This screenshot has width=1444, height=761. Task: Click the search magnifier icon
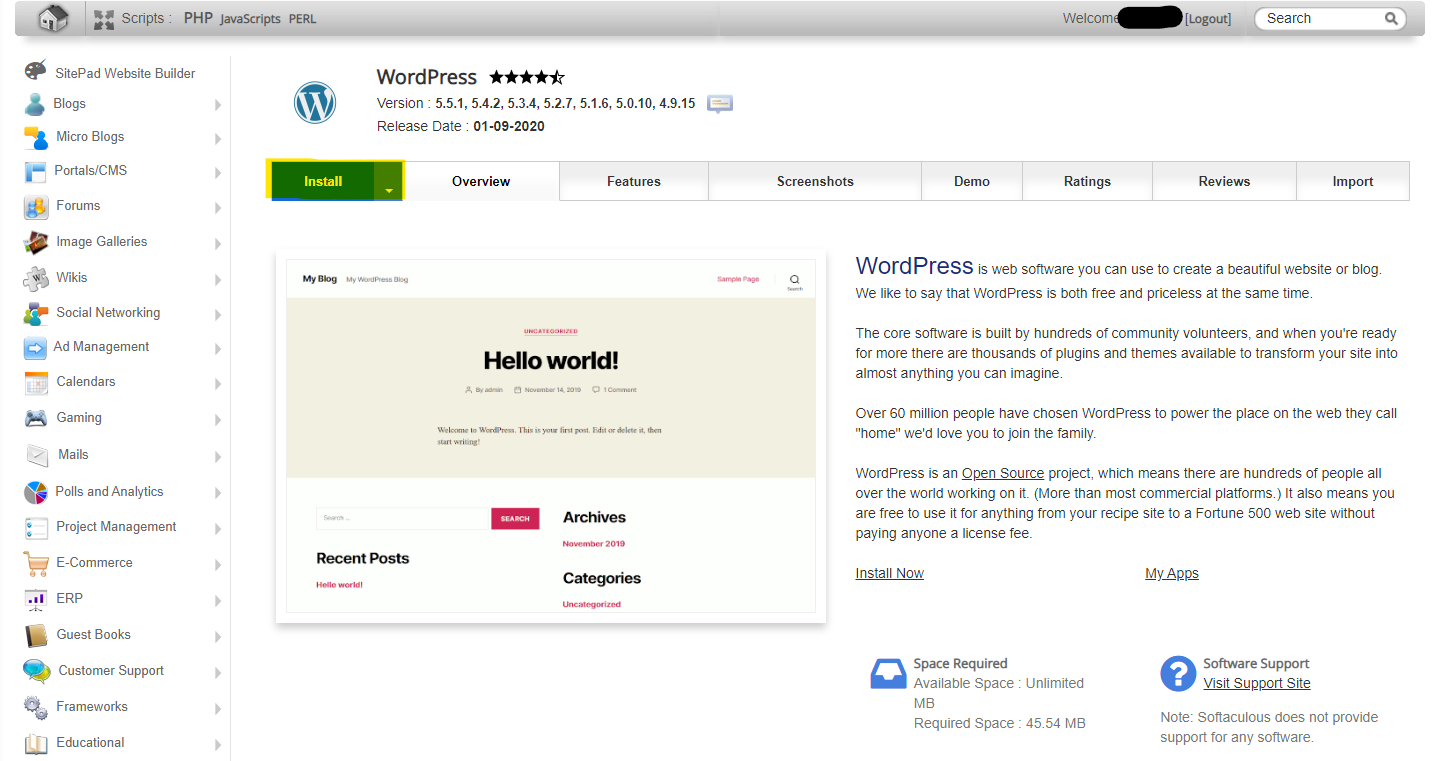pos(1391,18)
